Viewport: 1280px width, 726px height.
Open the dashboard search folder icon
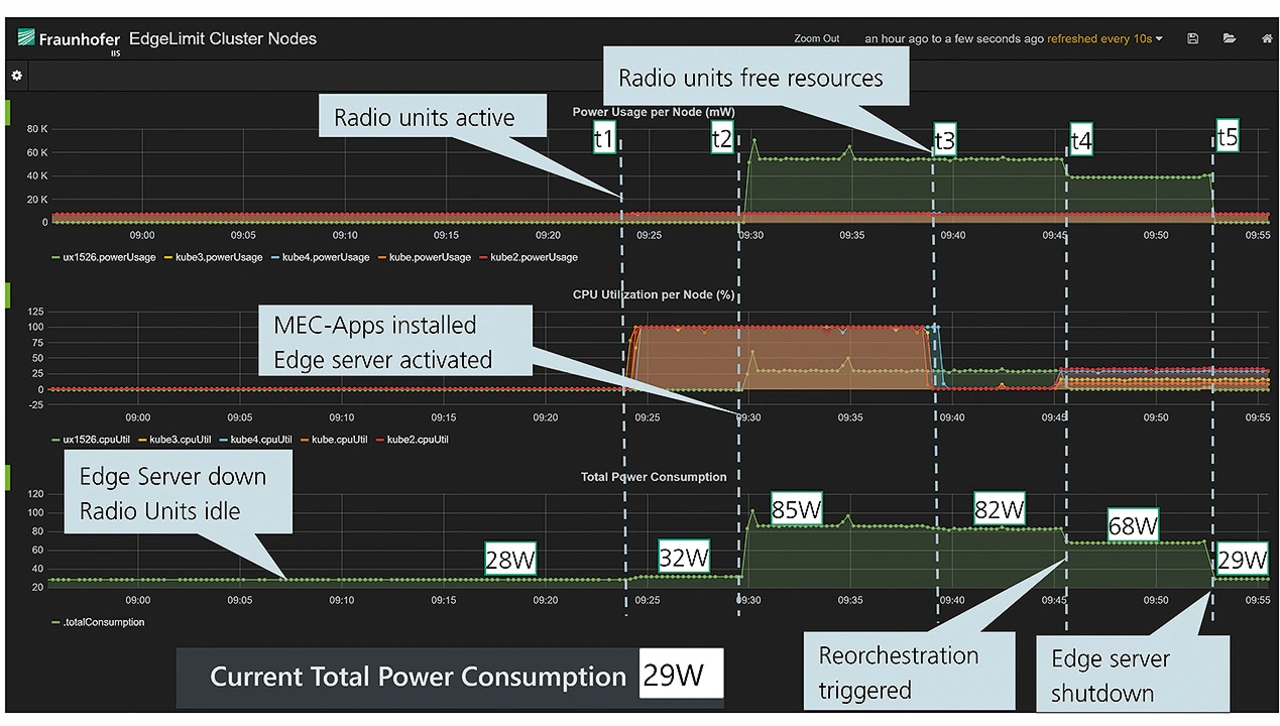coord(1229,39)
